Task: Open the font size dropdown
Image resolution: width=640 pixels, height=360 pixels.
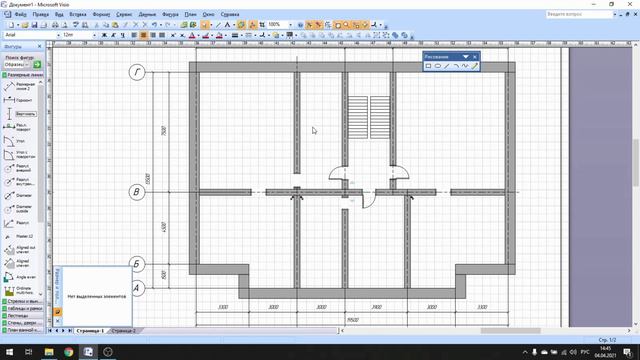Action: point(95,35)
